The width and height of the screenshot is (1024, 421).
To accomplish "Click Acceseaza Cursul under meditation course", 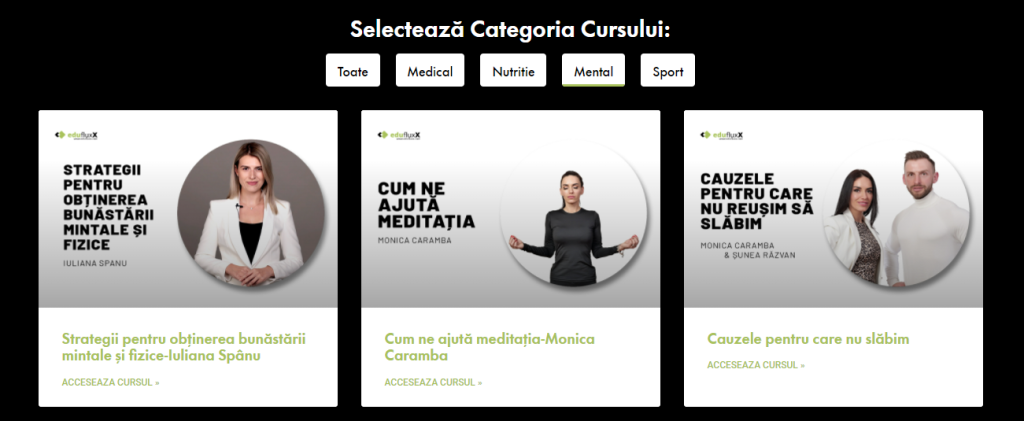I will click(x=433, y=382).
